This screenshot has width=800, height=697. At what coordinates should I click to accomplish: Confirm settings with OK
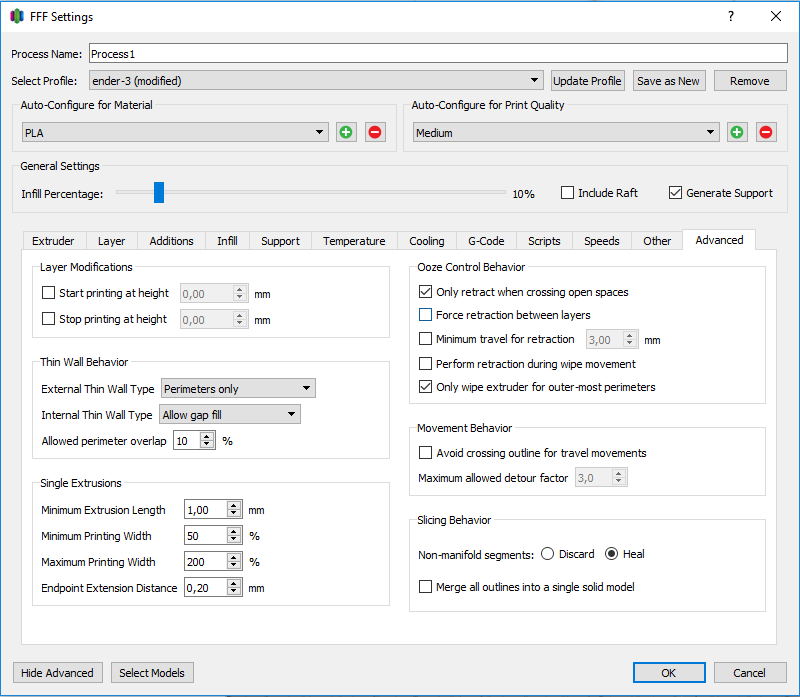click(669, 673)
